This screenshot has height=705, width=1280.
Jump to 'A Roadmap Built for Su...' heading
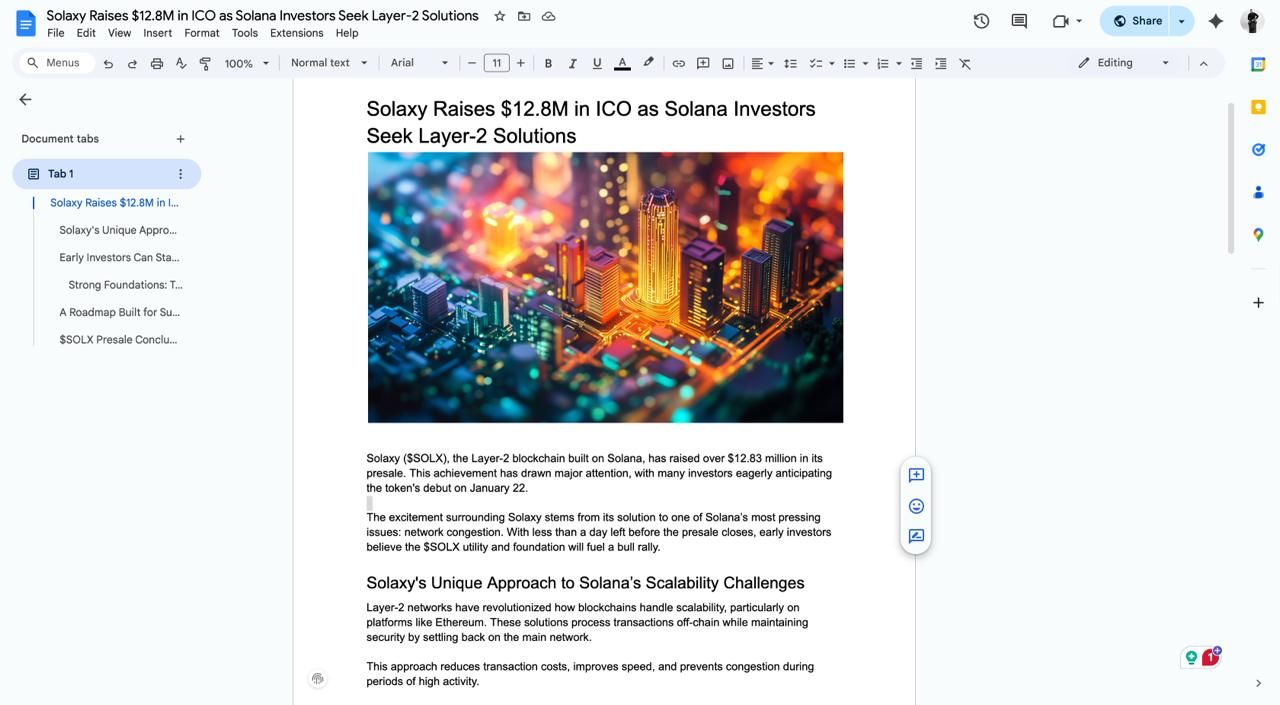[119, 312]
